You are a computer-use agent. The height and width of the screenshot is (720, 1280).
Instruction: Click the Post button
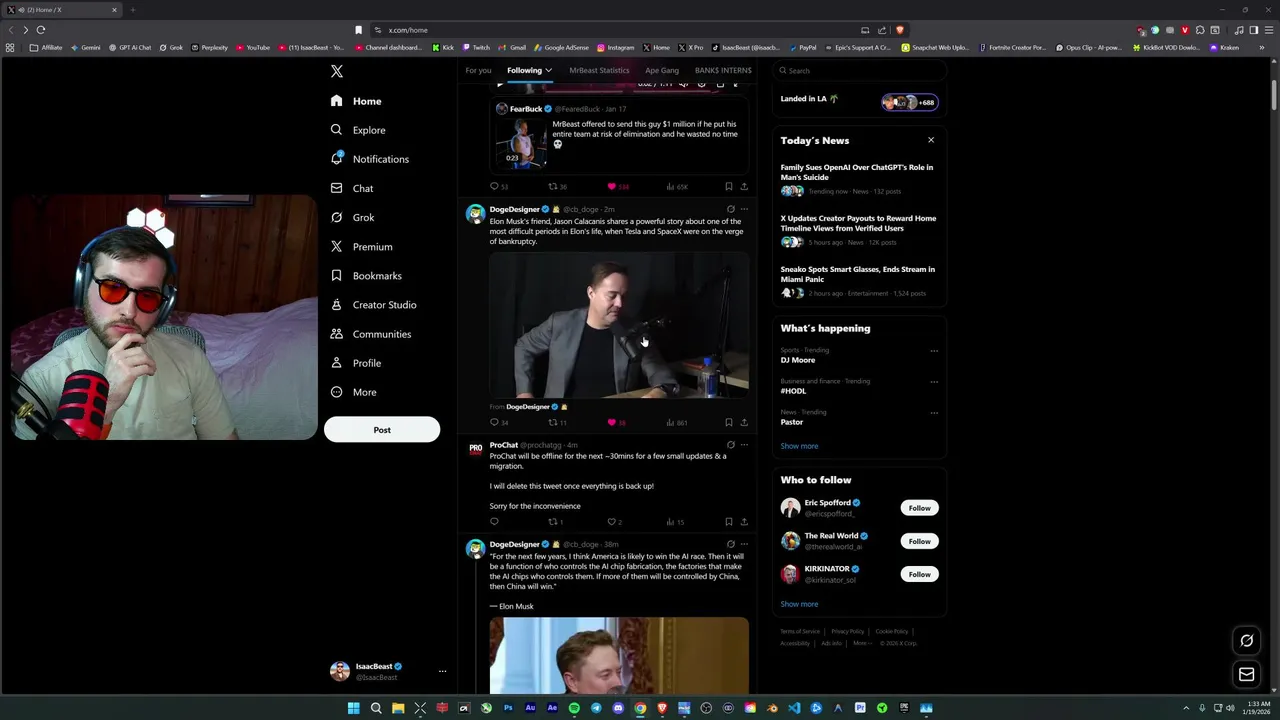(x=382, y=430)
